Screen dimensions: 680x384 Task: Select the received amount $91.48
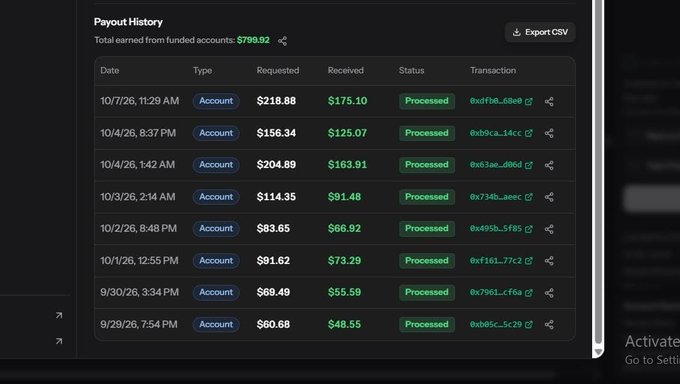[344, 197]
